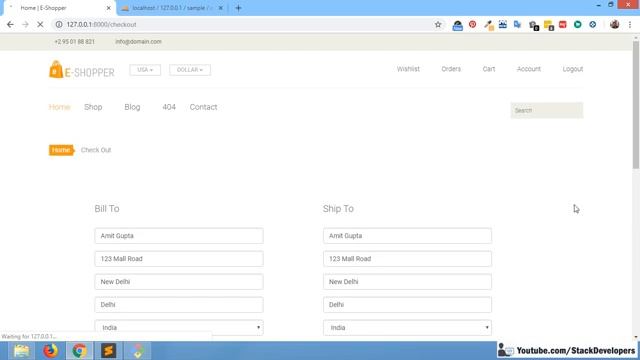The height and width of the screenshot is (360, 640).
Task: Open the Chrome profile avatar
Action: click(x=614, y=24)
